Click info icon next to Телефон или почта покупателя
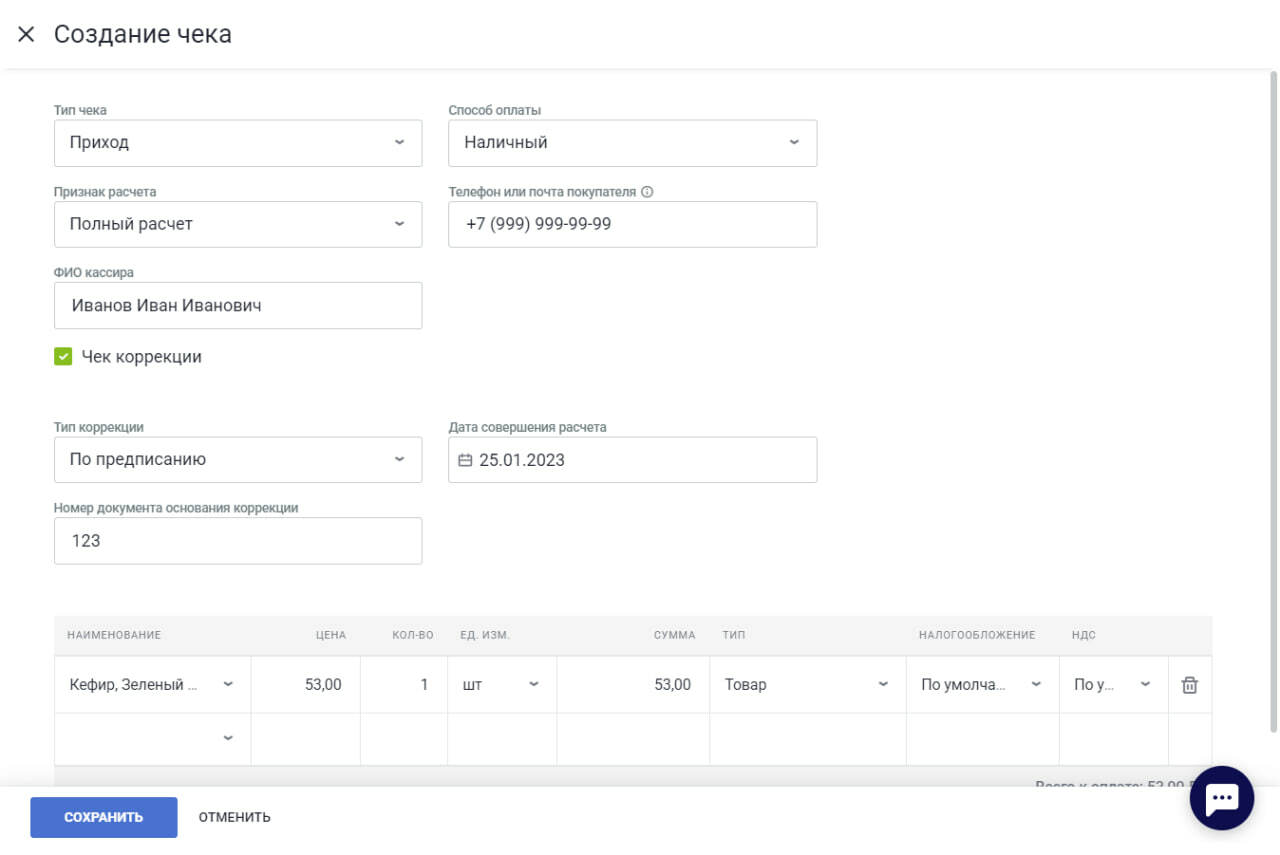1280x855 pixels. [x=647, y=192]
